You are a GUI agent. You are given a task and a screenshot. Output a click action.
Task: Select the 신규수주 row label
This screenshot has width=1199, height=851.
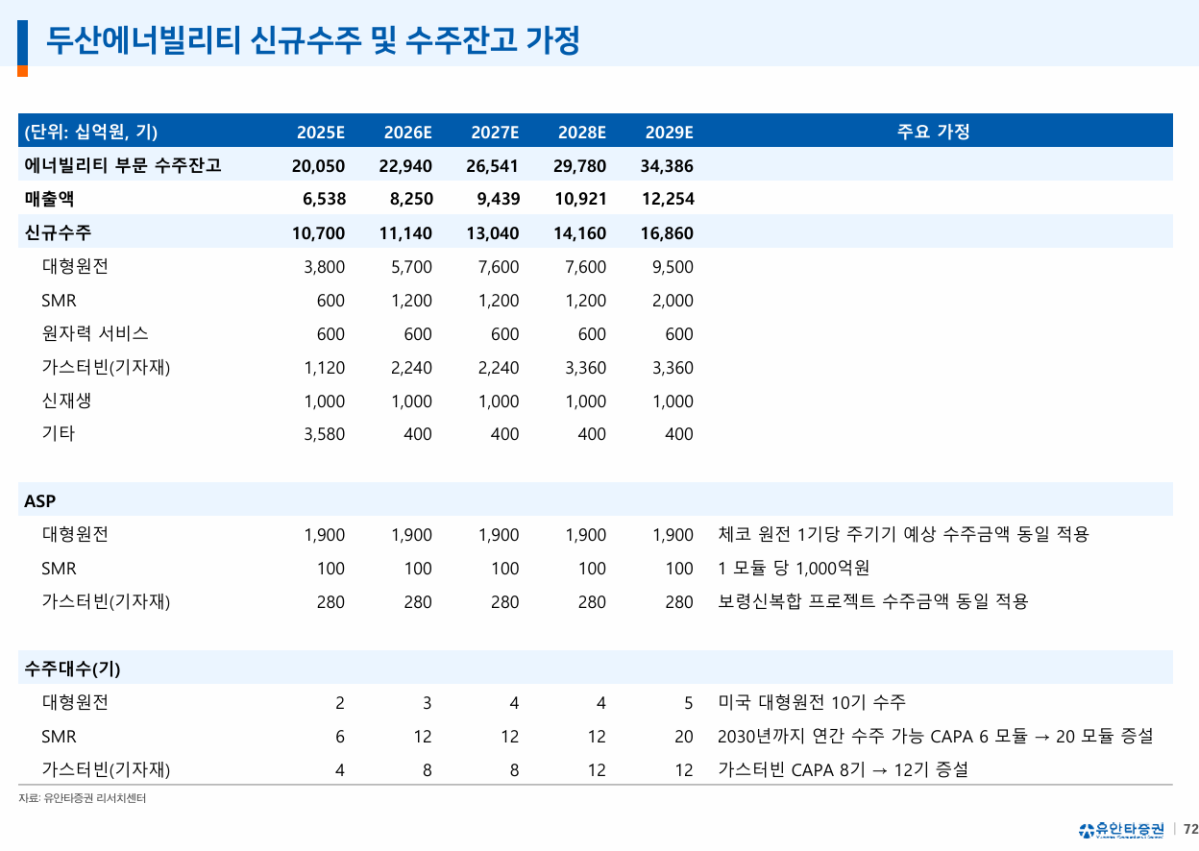[x=57, y=232]
